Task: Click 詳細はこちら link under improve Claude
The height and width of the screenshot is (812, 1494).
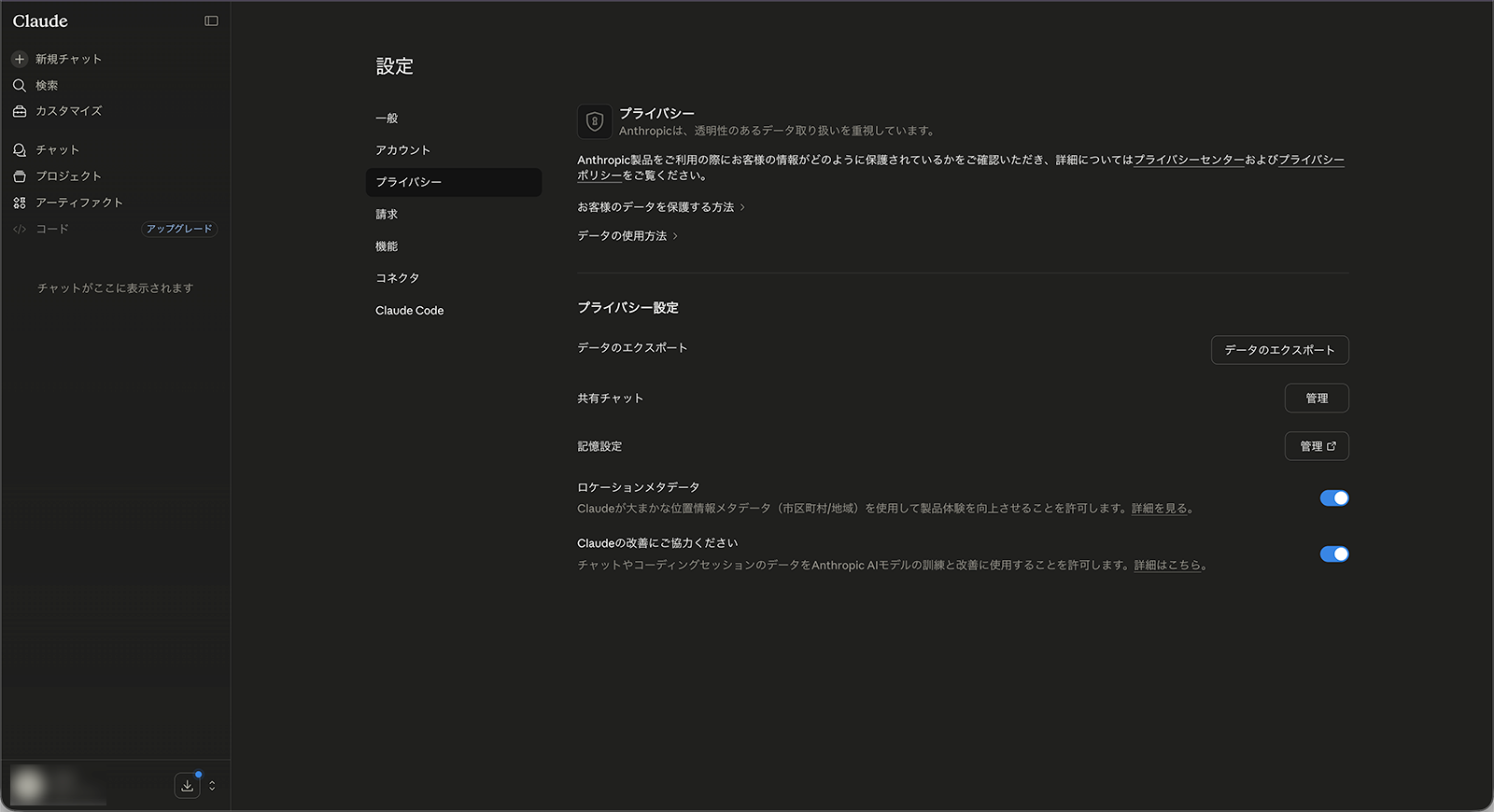Action: 1167,566
